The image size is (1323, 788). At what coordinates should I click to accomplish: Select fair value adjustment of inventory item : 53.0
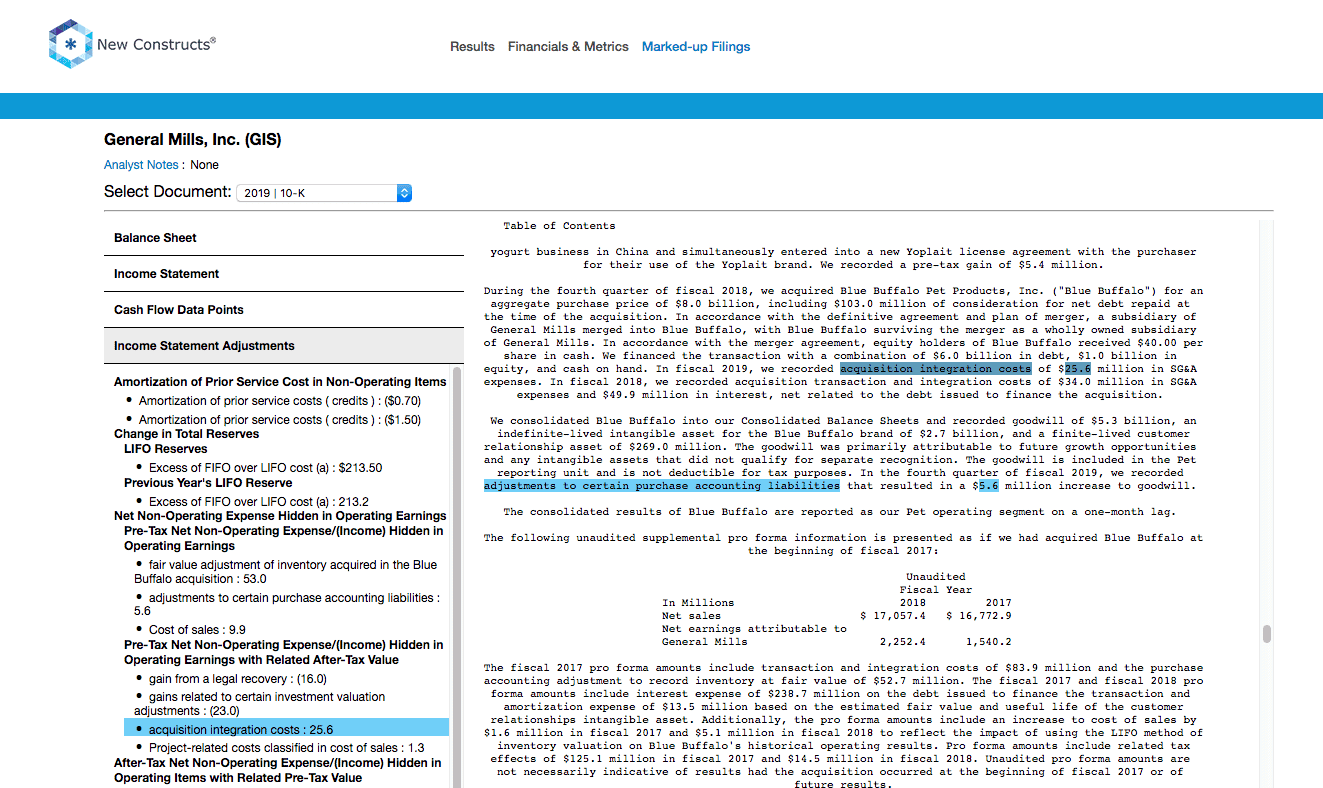coord(286,572)
